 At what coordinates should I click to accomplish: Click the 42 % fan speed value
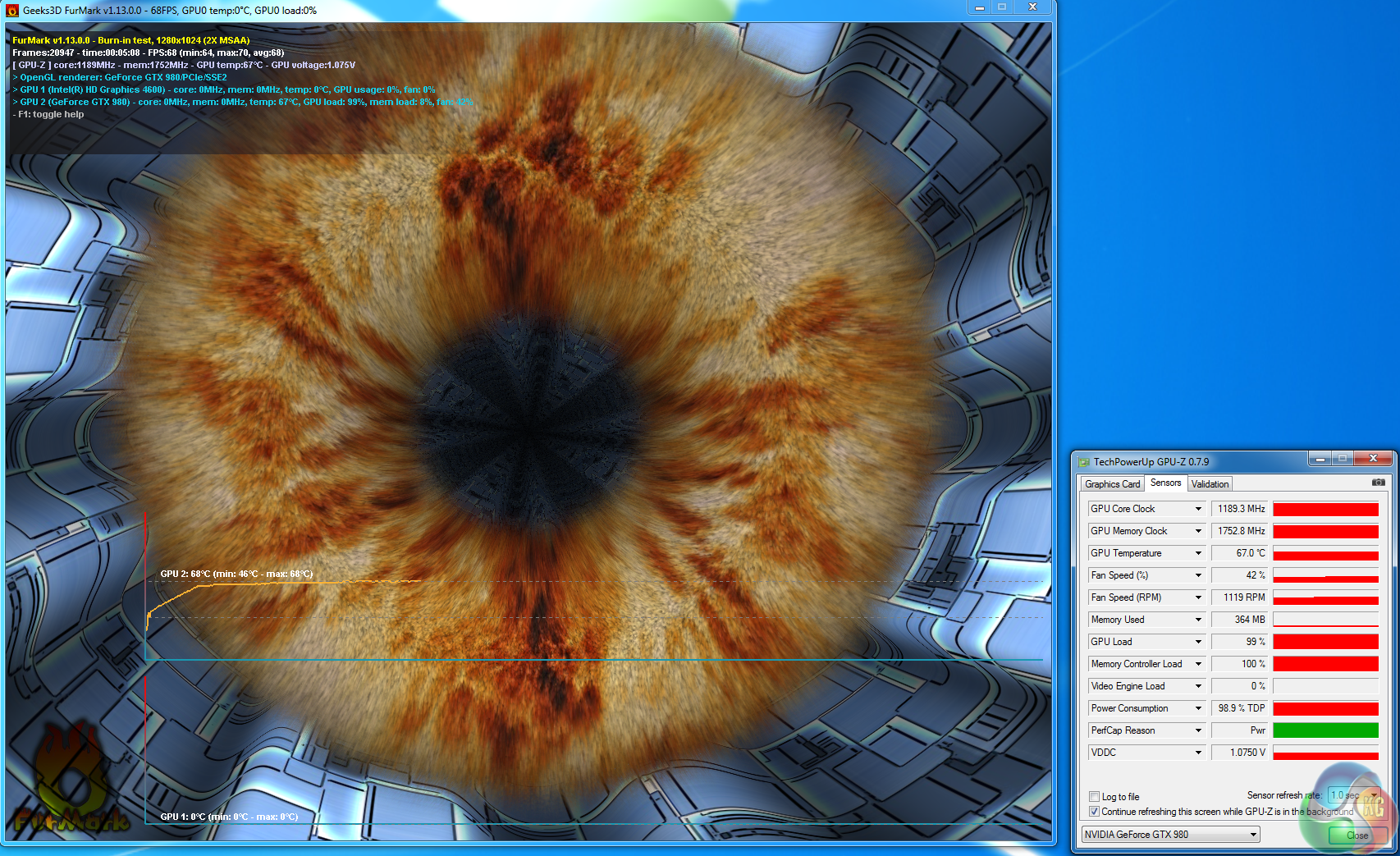(1240, 575)
